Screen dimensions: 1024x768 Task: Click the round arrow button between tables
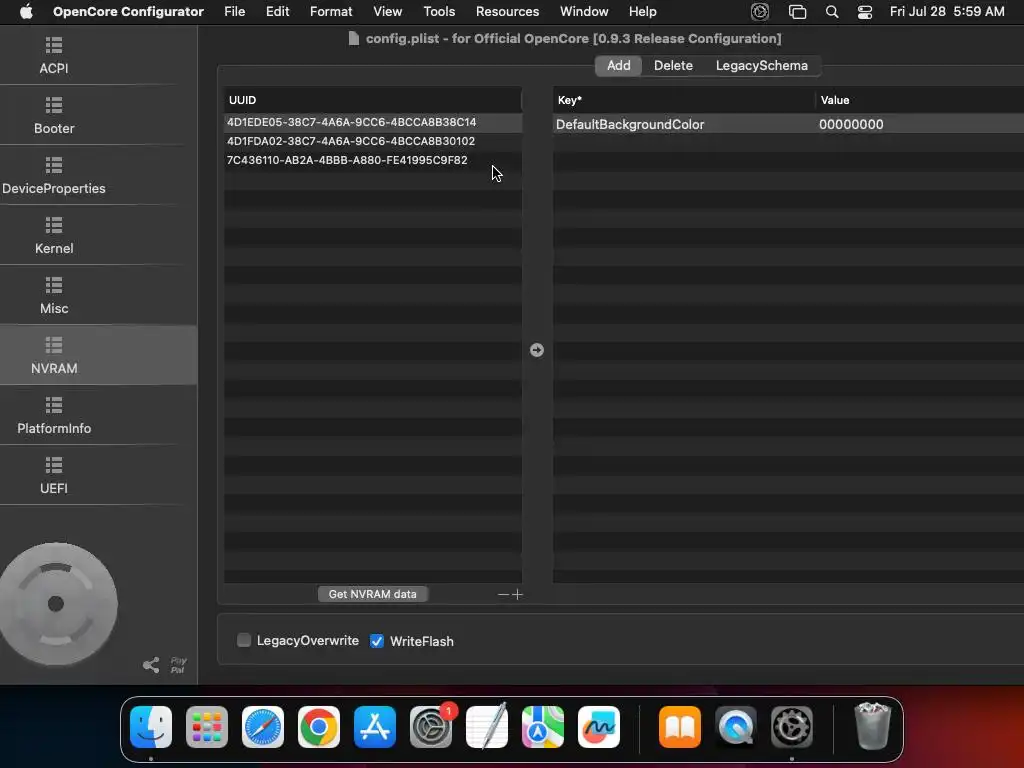point(537,350)
